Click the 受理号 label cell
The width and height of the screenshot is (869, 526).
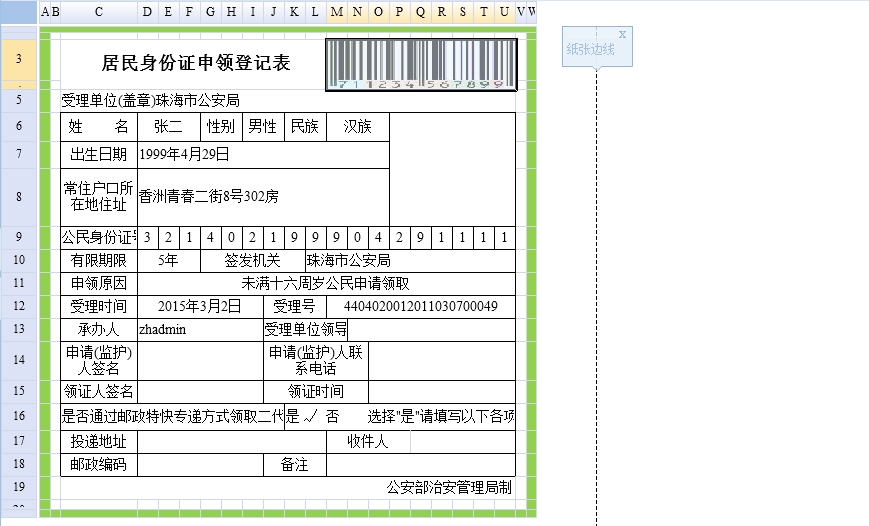point(295,307)
